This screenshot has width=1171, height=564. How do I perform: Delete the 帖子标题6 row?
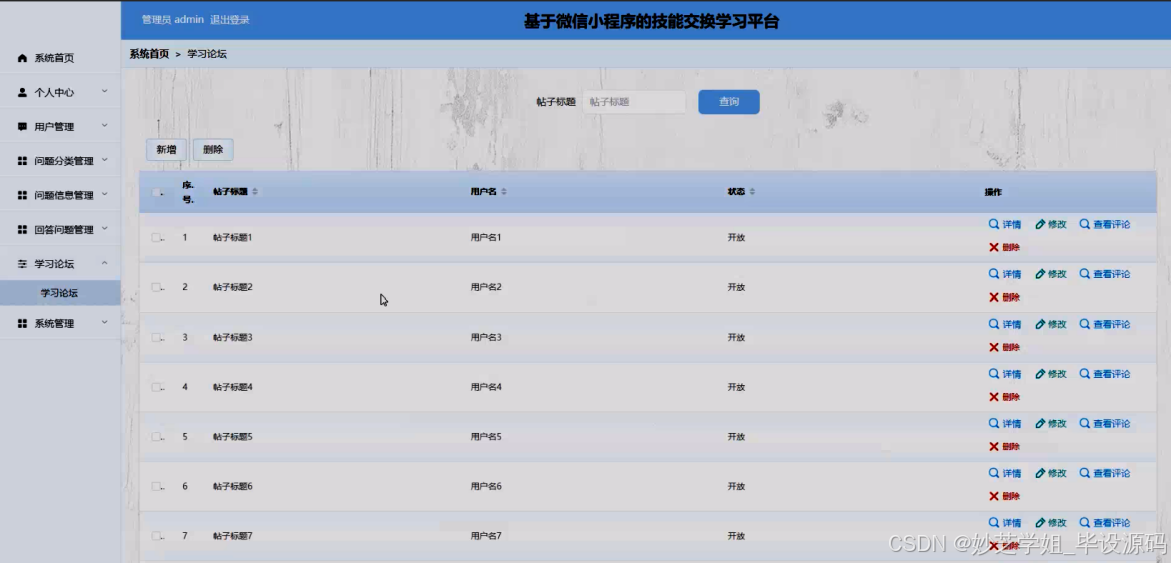click(x=1004, y=496)
